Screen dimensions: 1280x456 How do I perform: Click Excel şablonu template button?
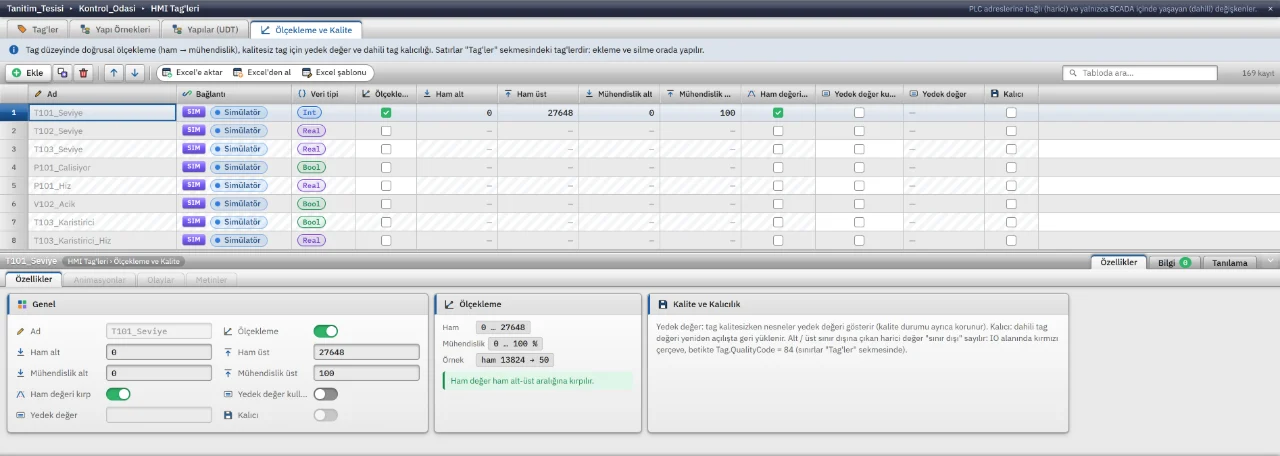336,73
